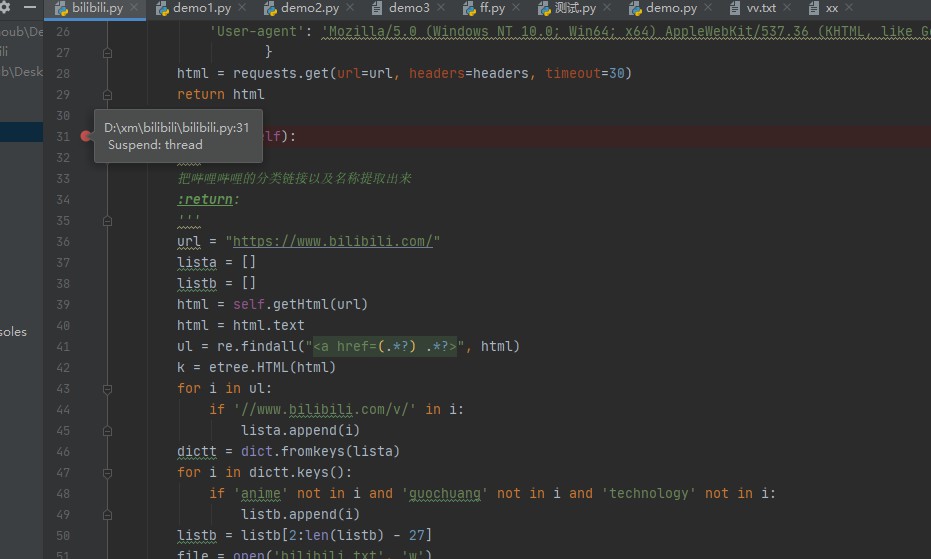Collapse project panel with the minus icon
This screenshot has height=559, width=931.
(x=30, y=7)
